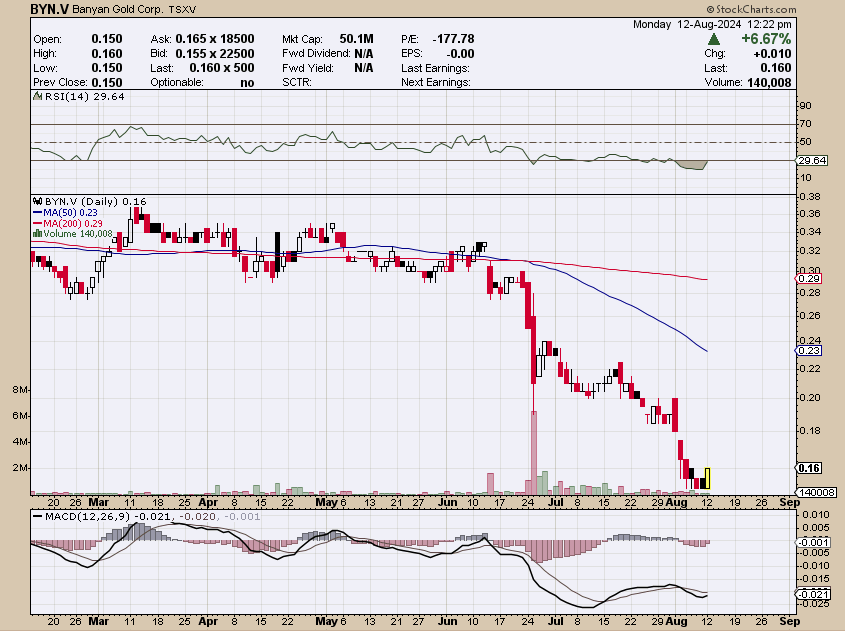The width and height of the screenshot is (845, 631).
Task: Click the MA(50) 0.23 legend text
Action: (71, 213)
